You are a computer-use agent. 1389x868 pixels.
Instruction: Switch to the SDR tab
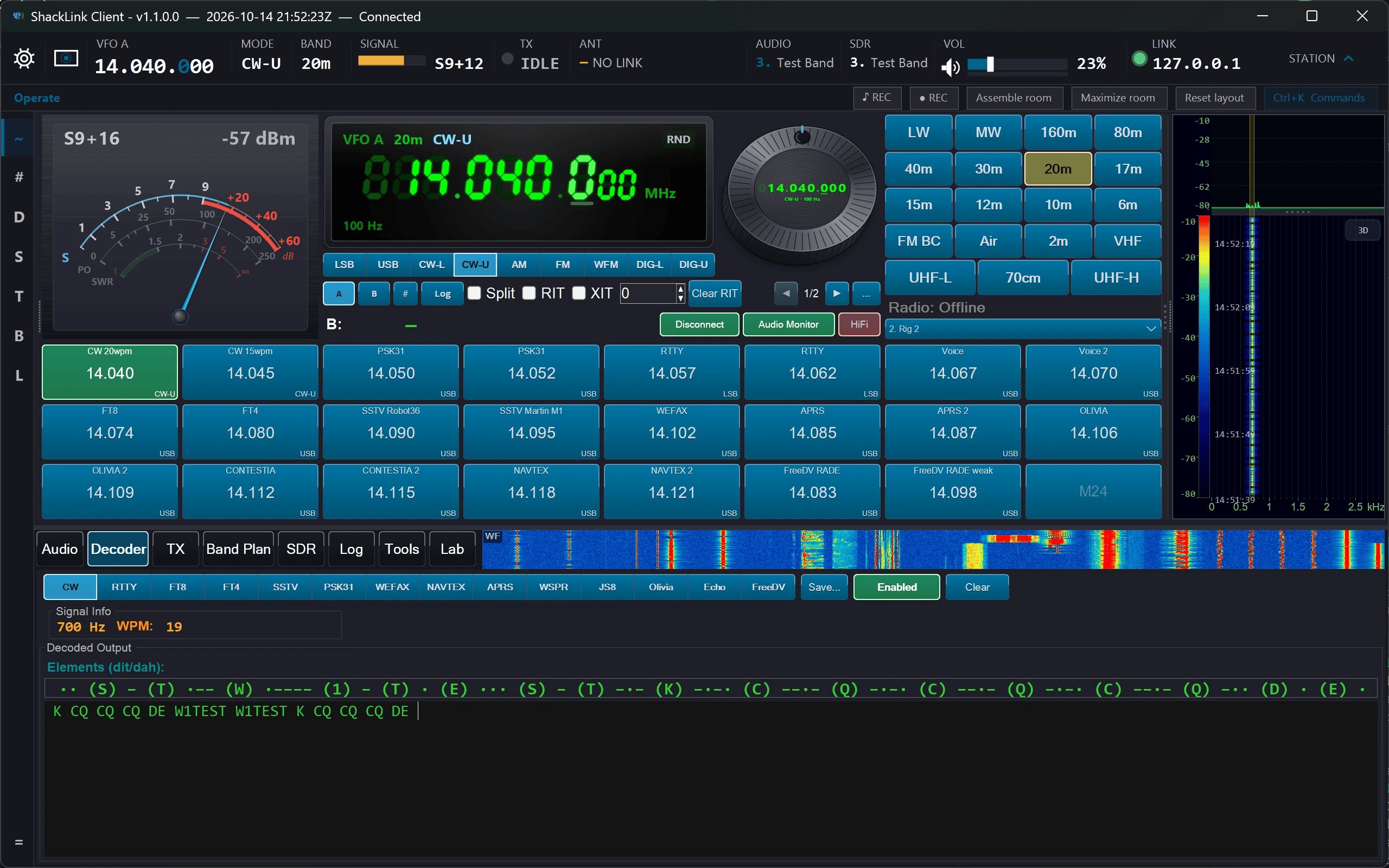coord(301,549)
